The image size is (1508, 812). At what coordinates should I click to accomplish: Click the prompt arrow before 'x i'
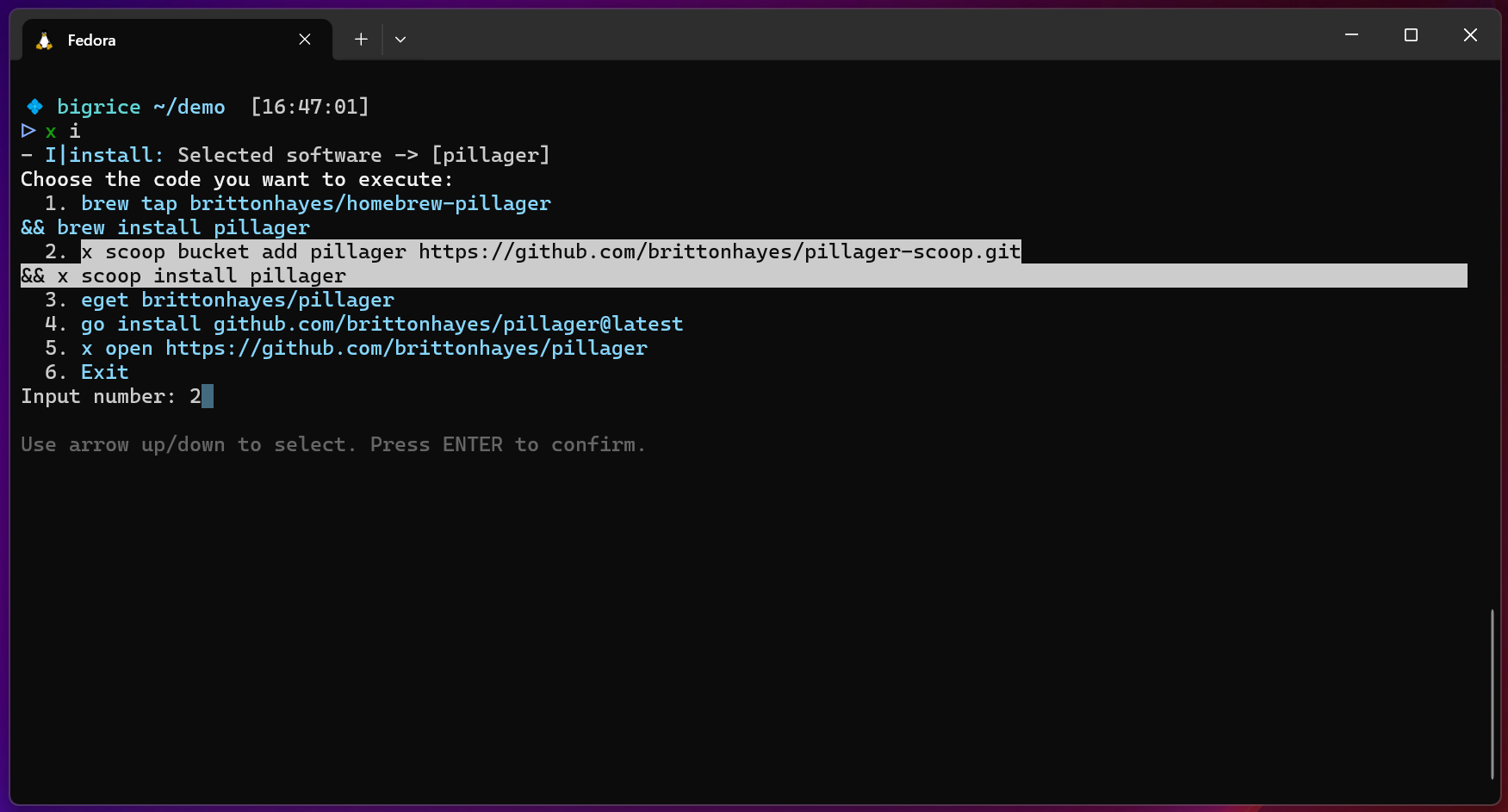pos(28,131)
